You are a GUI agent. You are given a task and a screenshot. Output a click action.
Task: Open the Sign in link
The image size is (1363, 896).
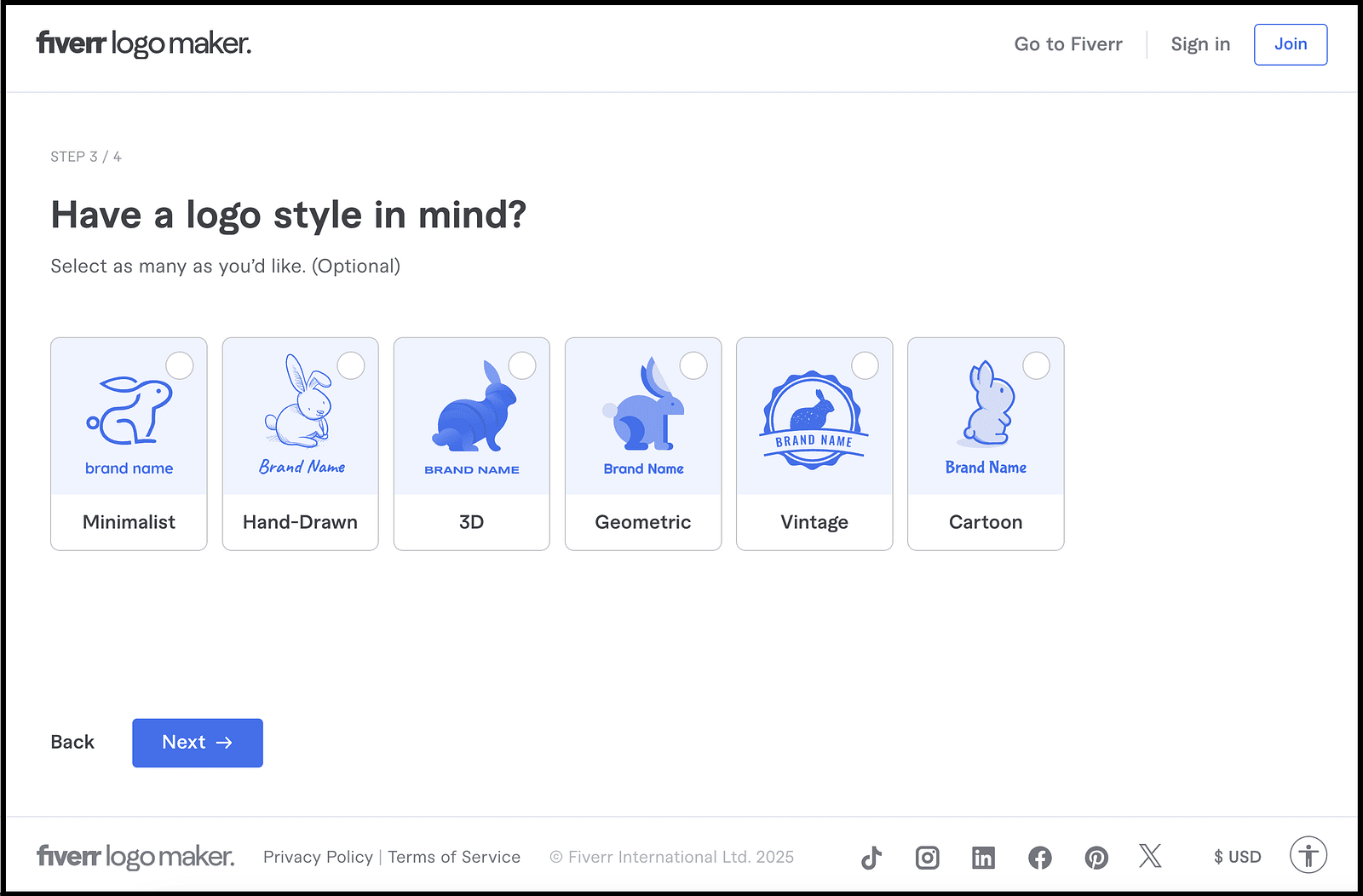[x=1200, y=44]
